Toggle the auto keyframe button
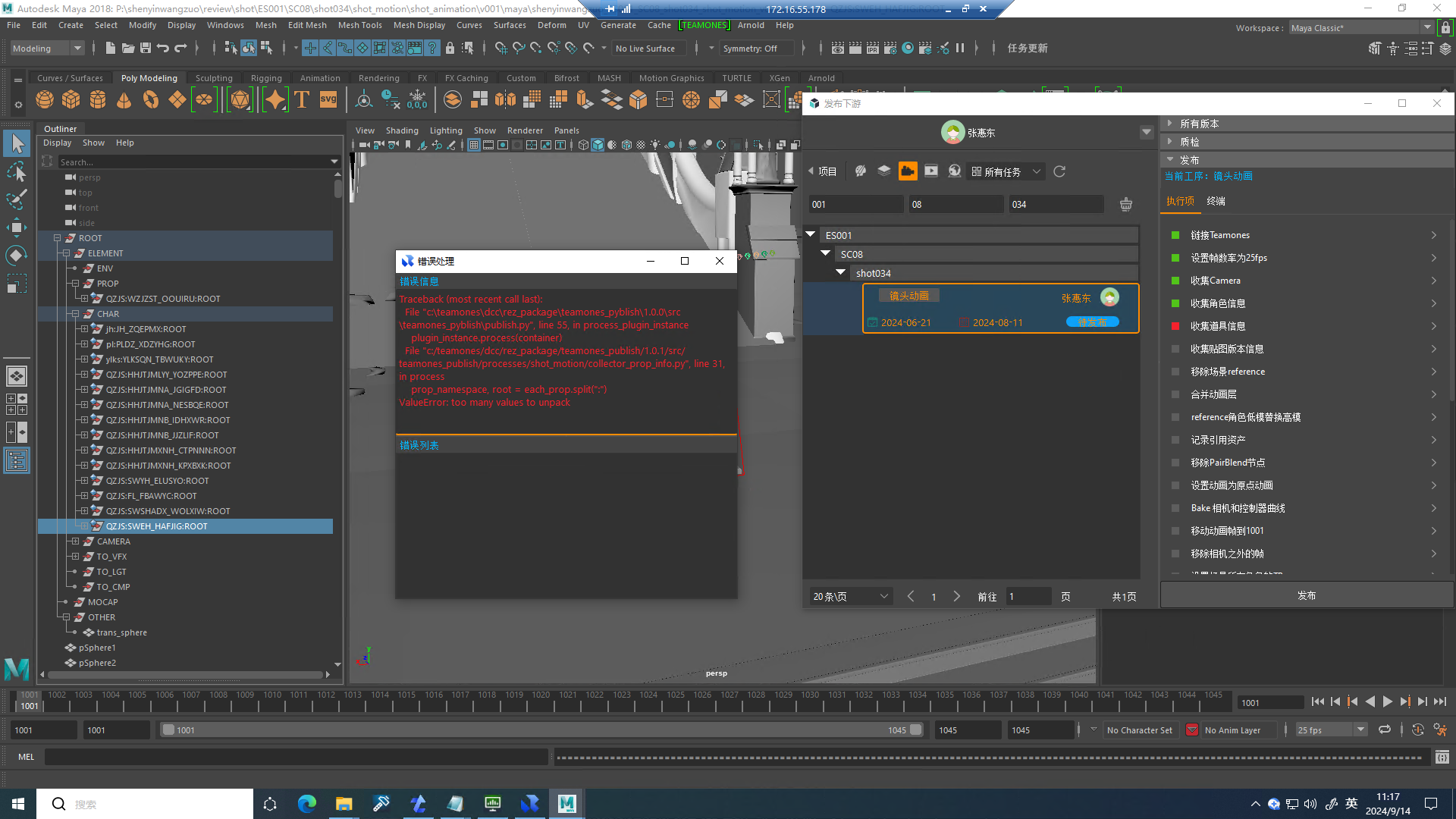 click(1418, 730)
